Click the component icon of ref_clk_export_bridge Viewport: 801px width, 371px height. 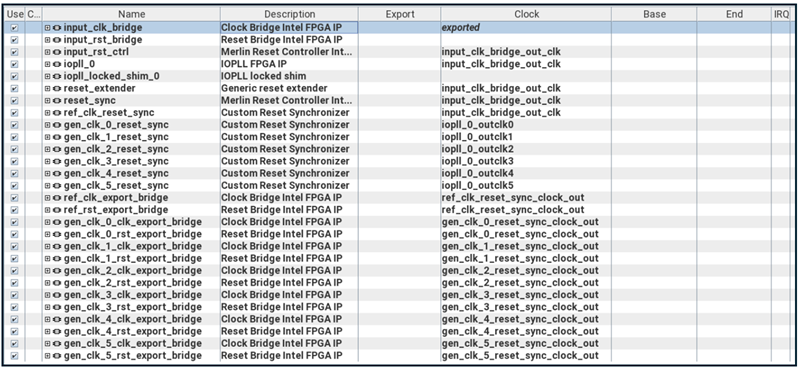click(56, 198)
